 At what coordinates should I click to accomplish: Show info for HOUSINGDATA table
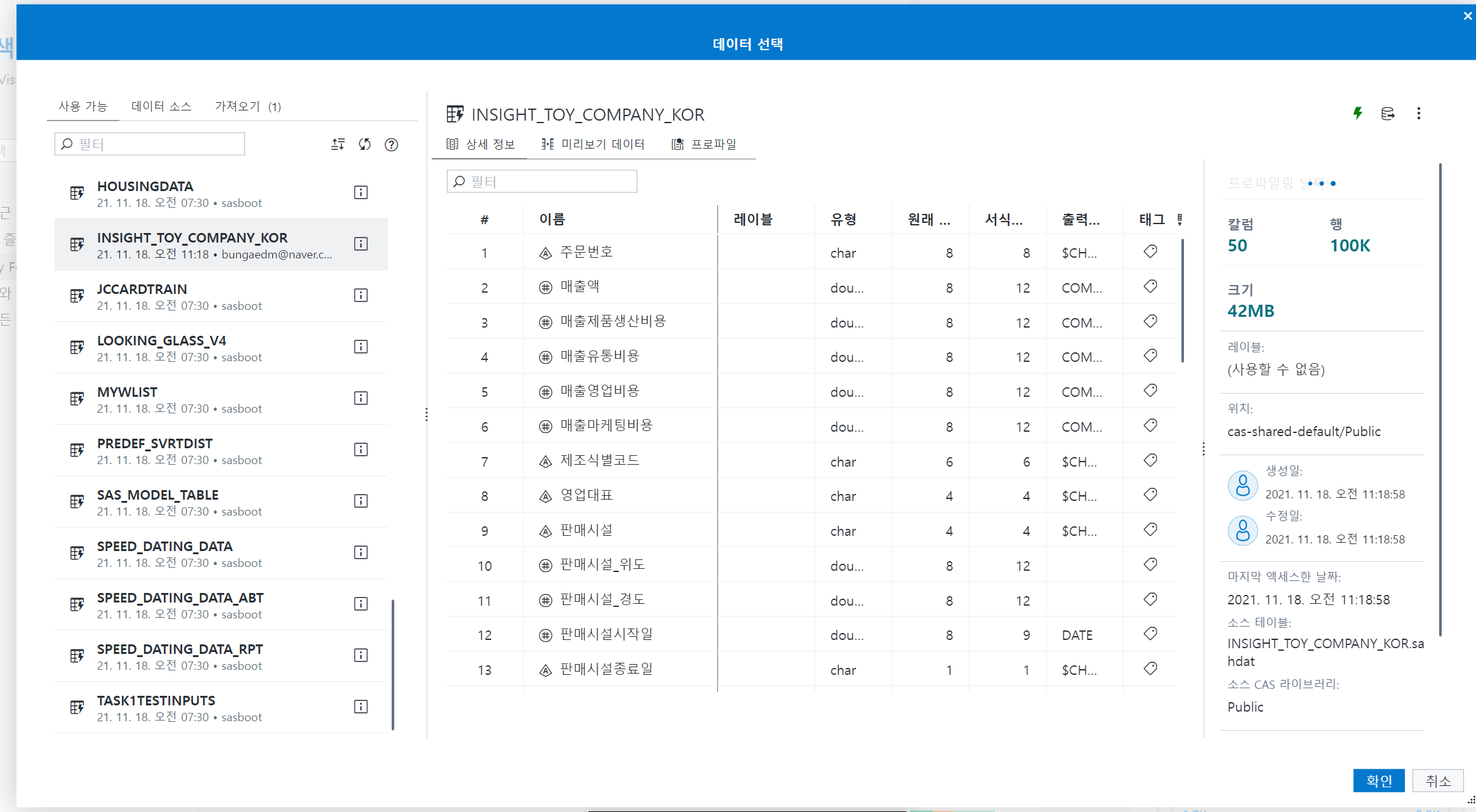pos(361,192)
